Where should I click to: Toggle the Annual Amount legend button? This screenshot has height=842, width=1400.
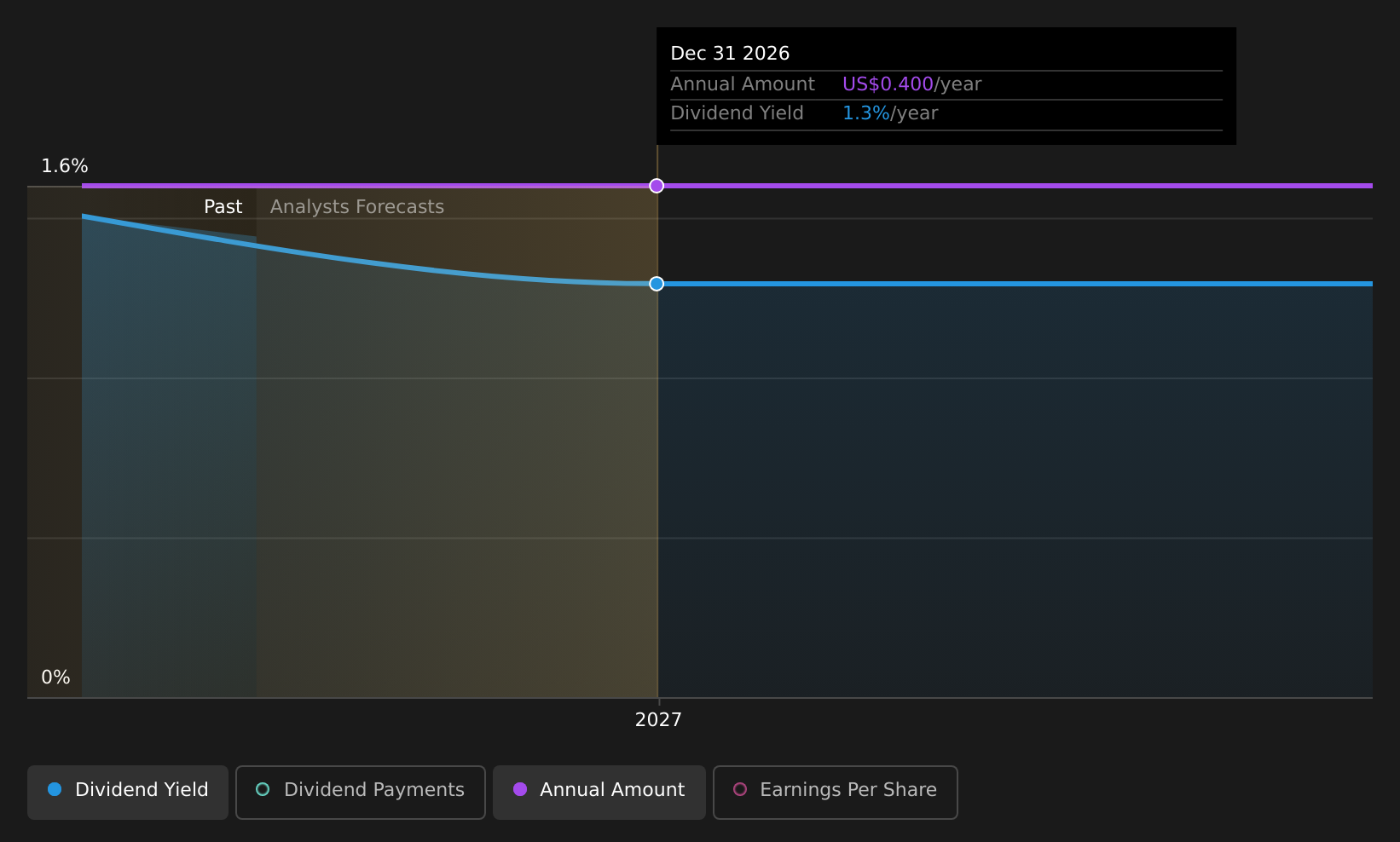(x=599, y=792)
